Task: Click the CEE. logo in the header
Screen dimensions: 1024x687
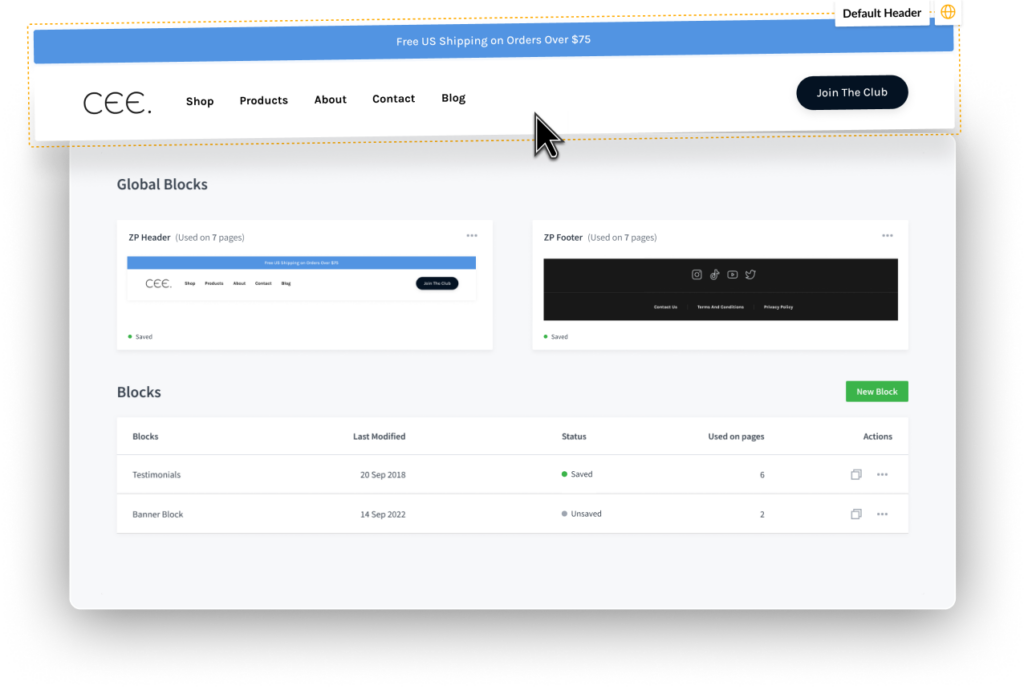Action: click(x=118, y=103)
